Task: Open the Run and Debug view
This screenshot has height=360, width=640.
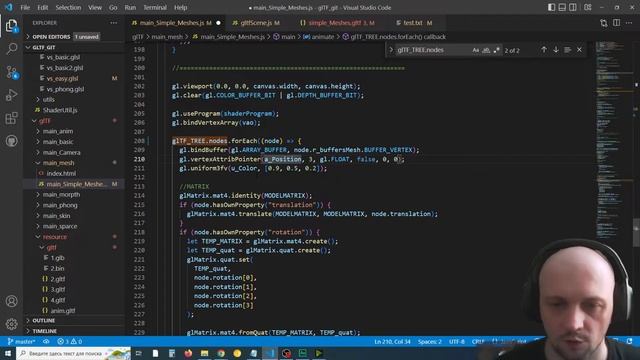Action: pos(11,95)
